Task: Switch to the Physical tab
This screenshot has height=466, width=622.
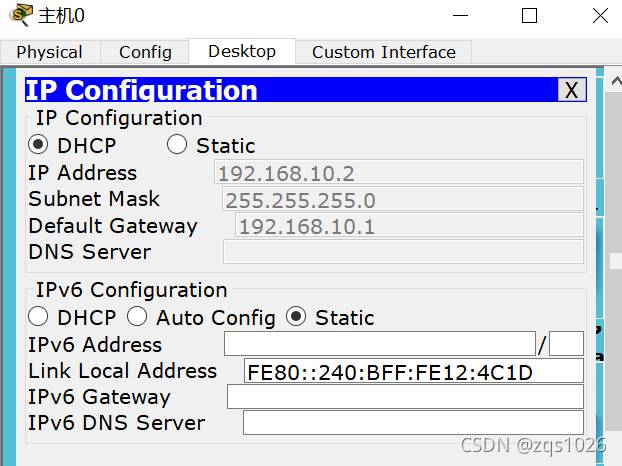Action: (x=49, y=52)
